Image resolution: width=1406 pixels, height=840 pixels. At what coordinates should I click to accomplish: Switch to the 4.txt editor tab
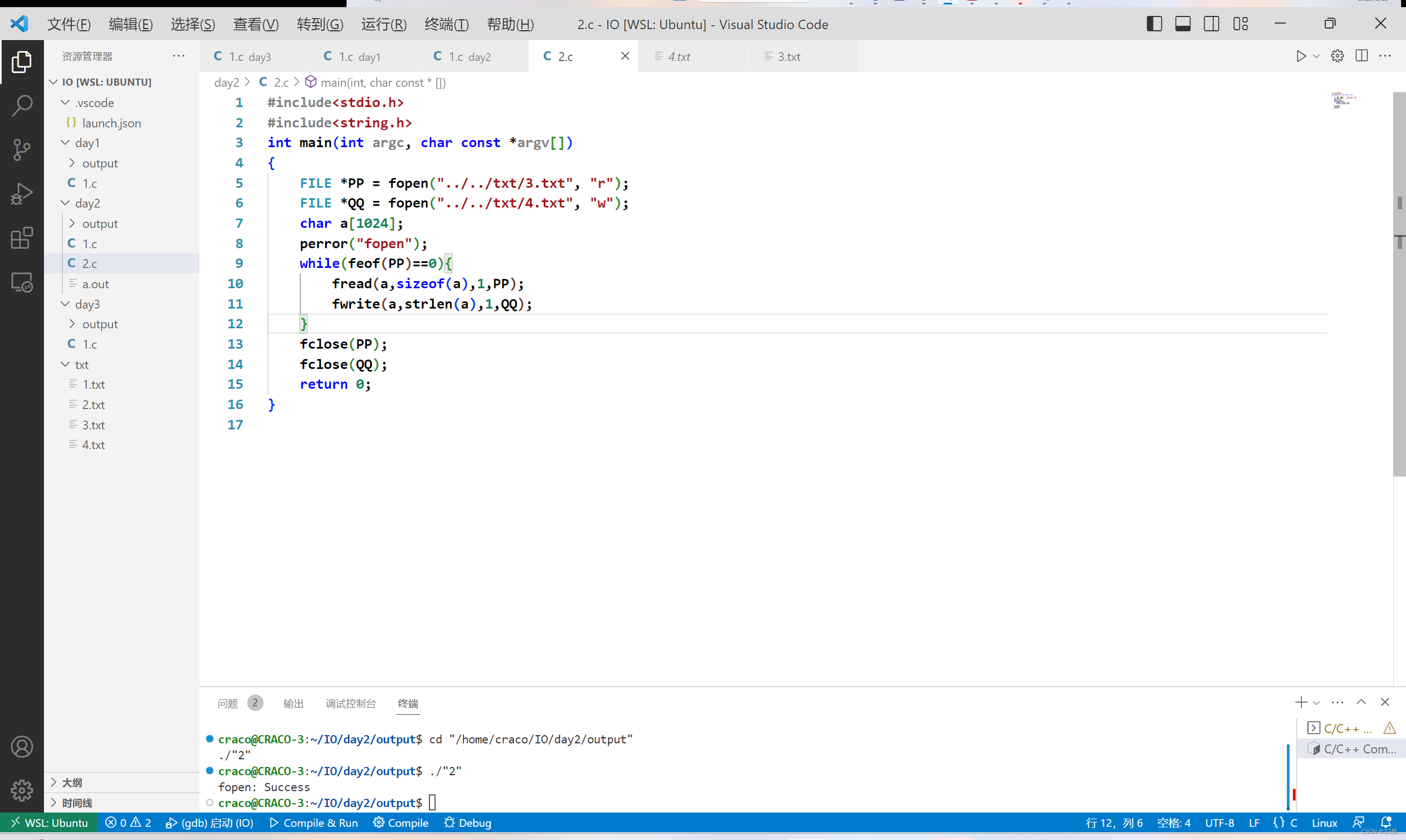click(x=679, y=56)
